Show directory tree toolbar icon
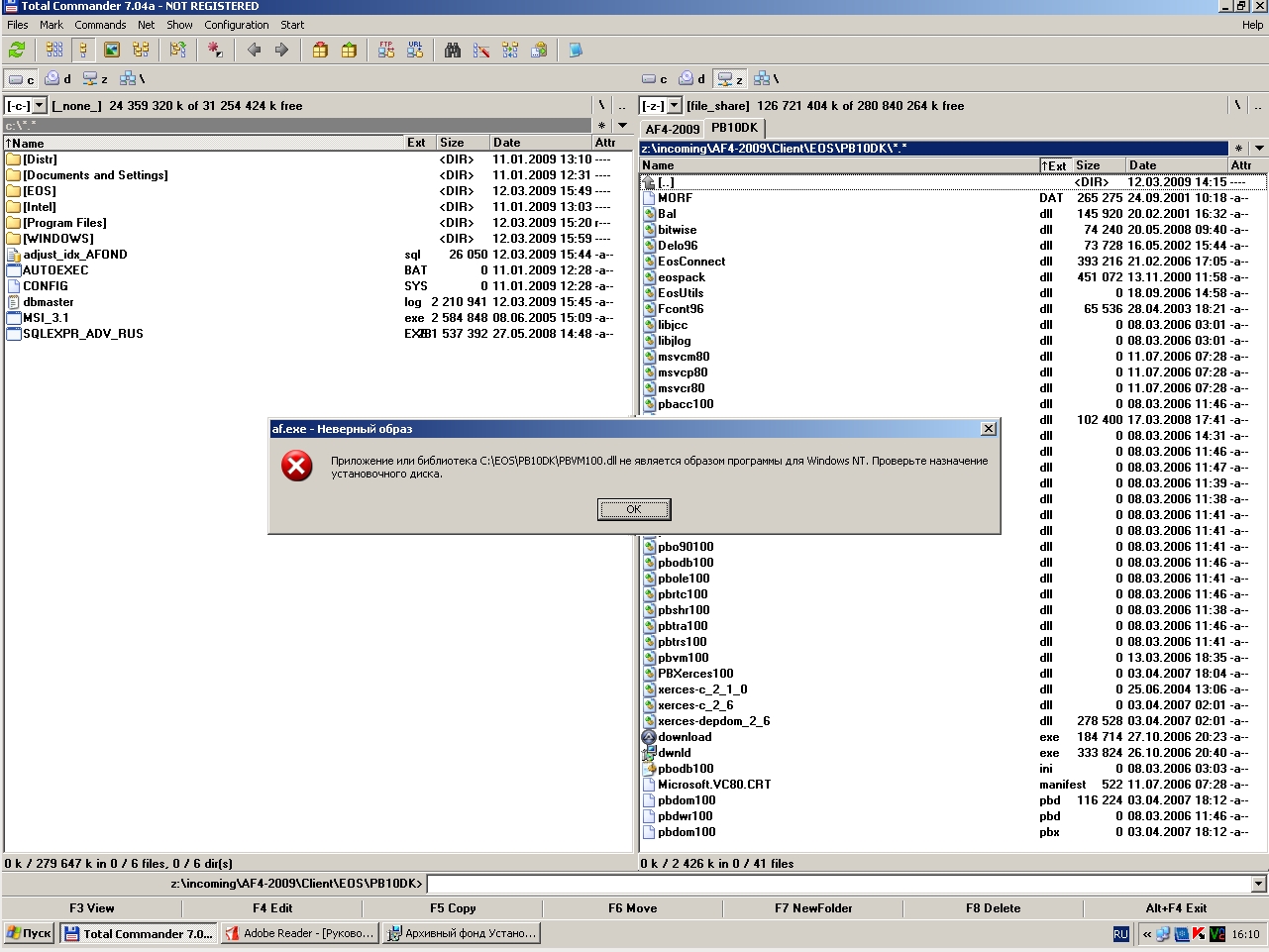 point(141,50)
